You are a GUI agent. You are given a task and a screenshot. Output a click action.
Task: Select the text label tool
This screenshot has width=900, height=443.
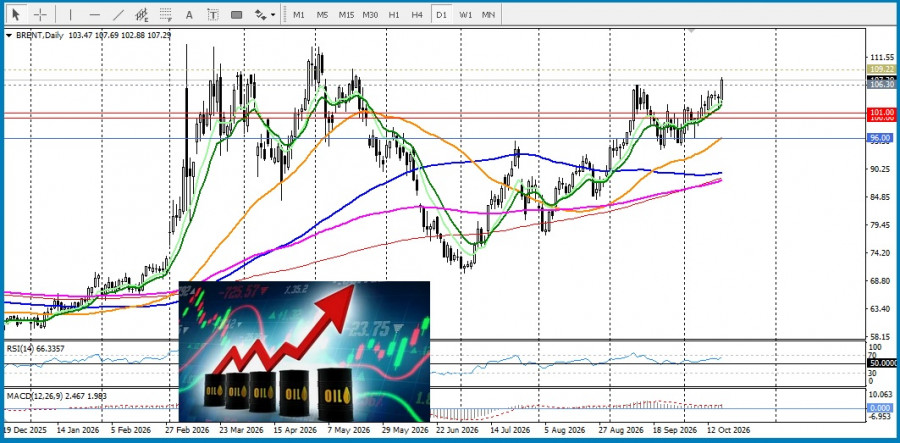pos(212,15)
